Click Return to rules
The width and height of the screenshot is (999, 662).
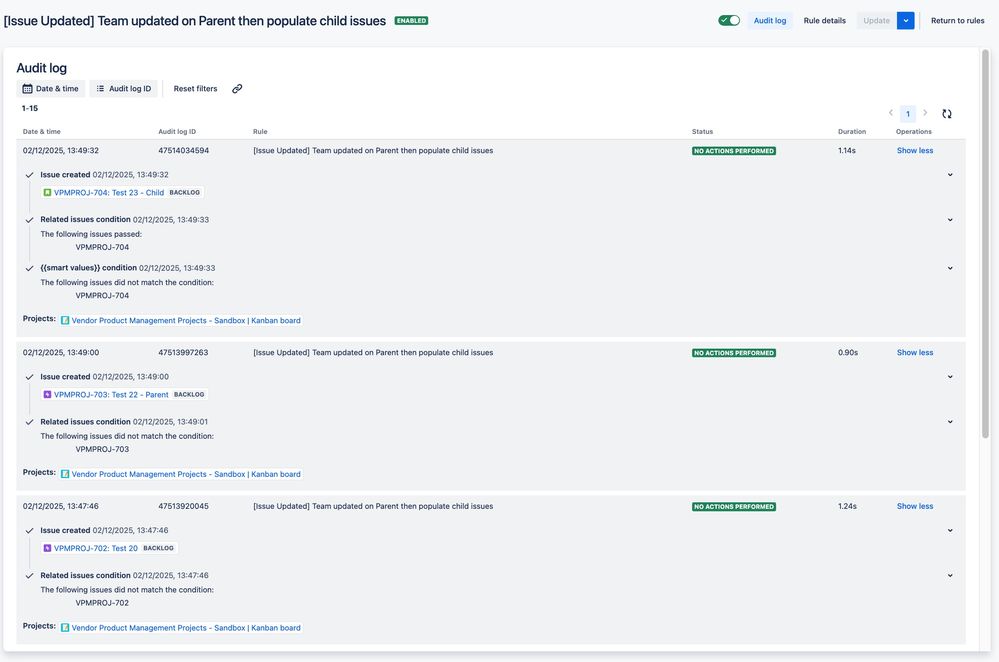957,20
